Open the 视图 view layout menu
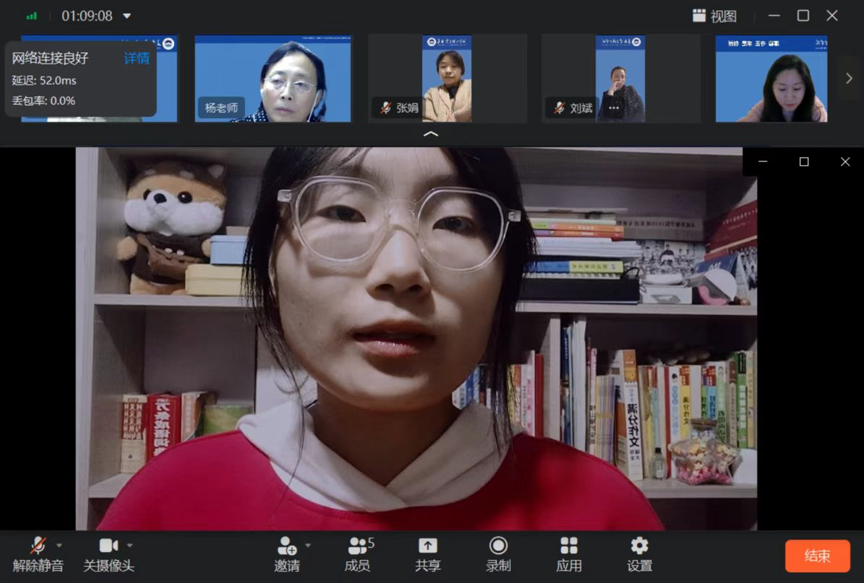The width and height of the screenshot is (864, 583). tap(714, 16)
